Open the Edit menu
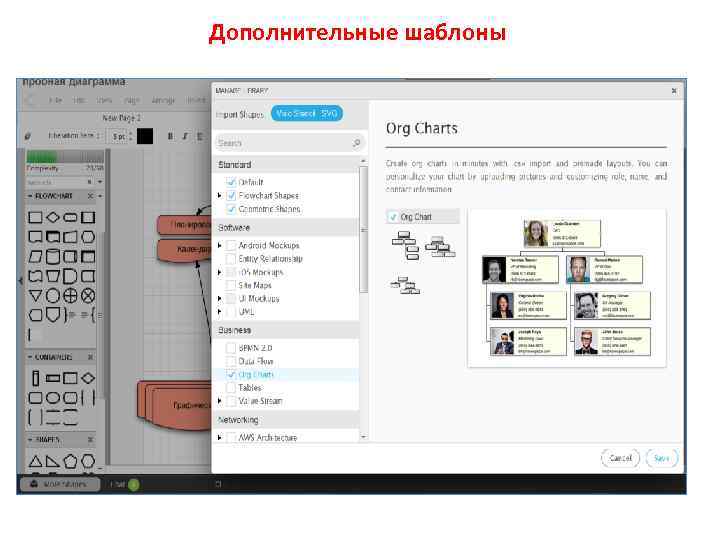Viewport: 720px width, 540px height. (79, 100)
